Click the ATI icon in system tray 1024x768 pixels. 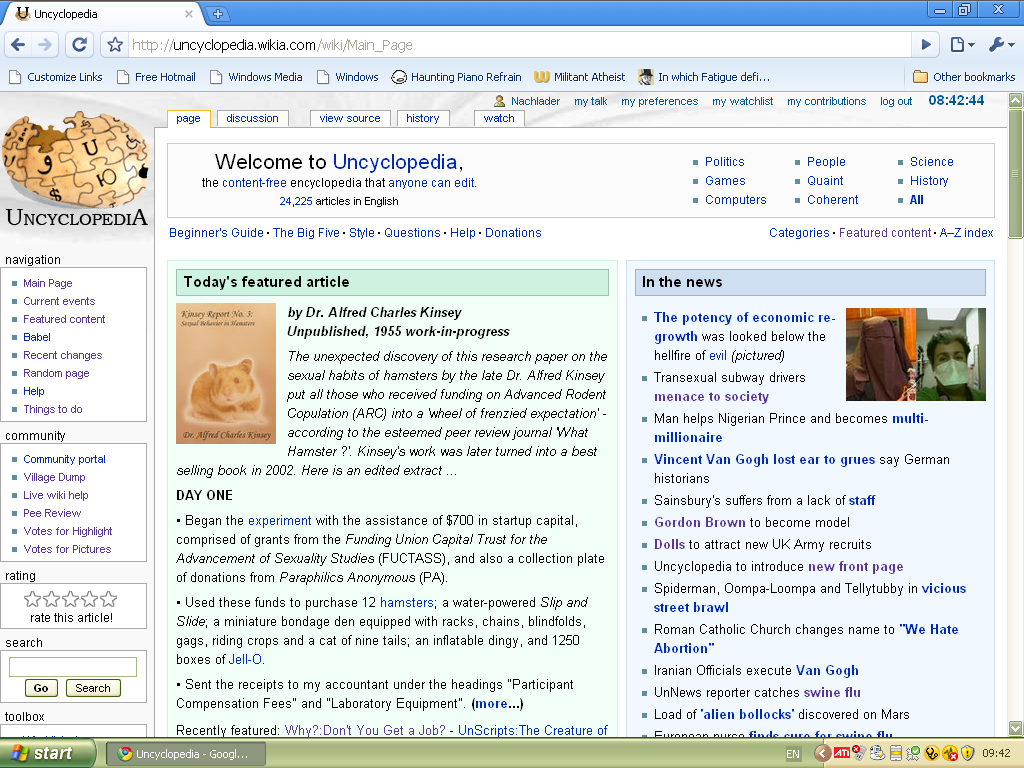pos(841,753)
